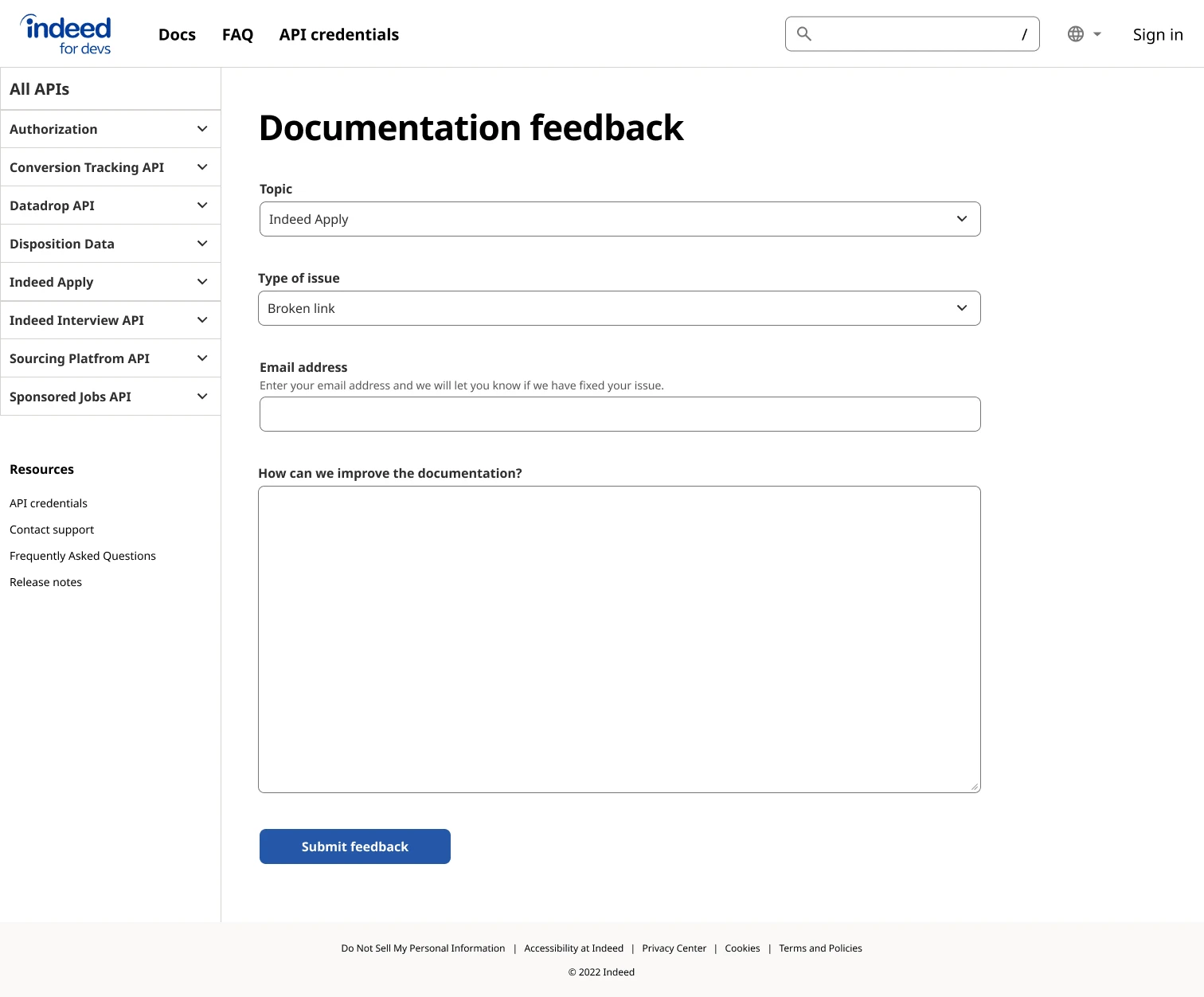
Task: Click the search magnifier icon
Action: [804, 33]
